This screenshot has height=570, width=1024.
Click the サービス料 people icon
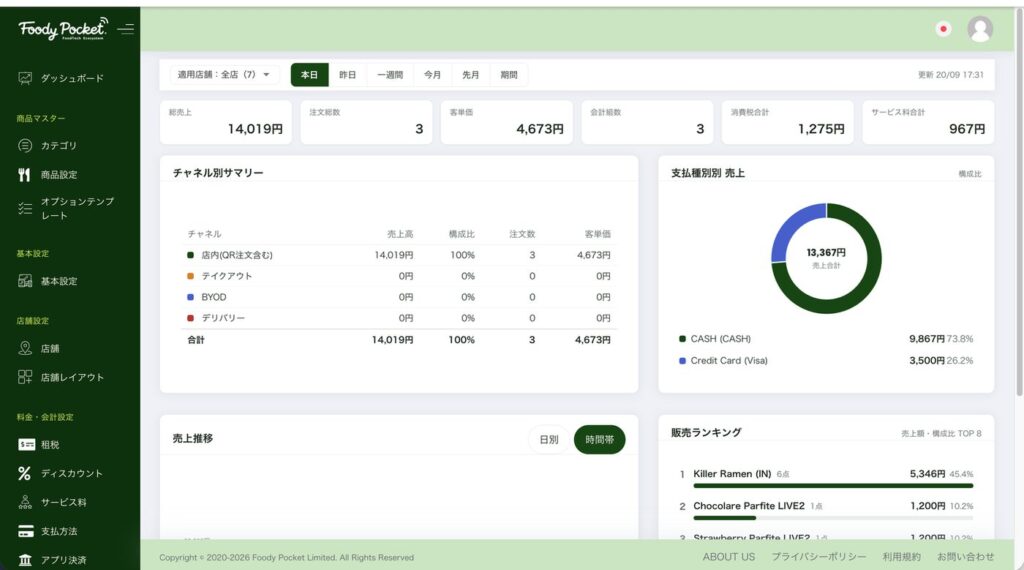pos(25,502)
